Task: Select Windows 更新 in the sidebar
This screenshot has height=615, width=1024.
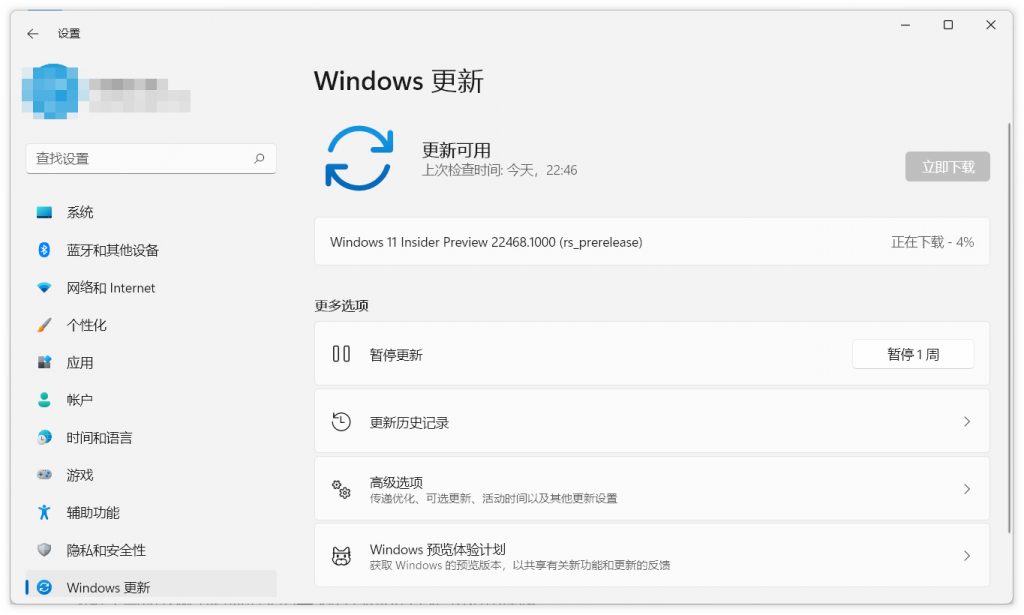Action: [x=151, y=585]
